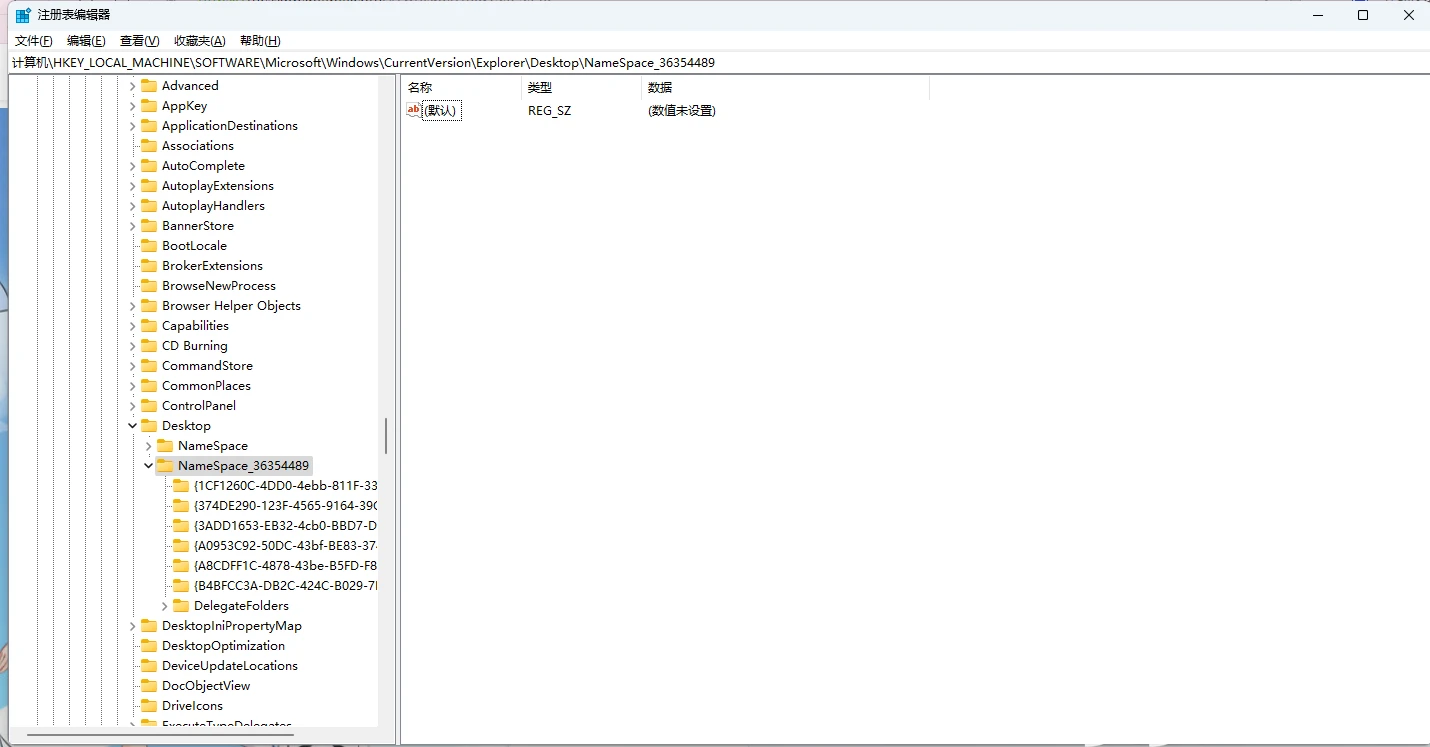Expand the AutoComplete key
1430x747 pixels.
132,166
